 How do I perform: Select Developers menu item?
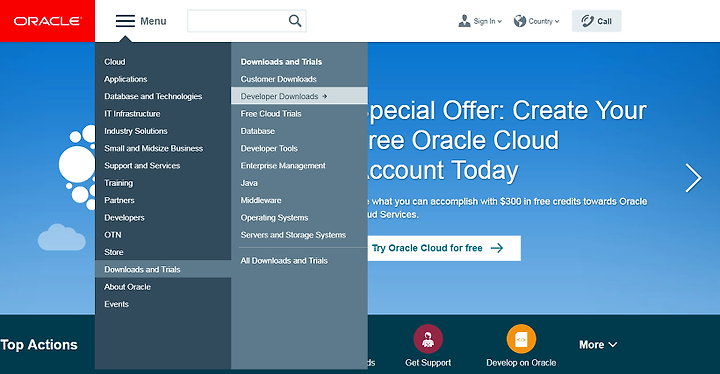[x=124, y=218]
